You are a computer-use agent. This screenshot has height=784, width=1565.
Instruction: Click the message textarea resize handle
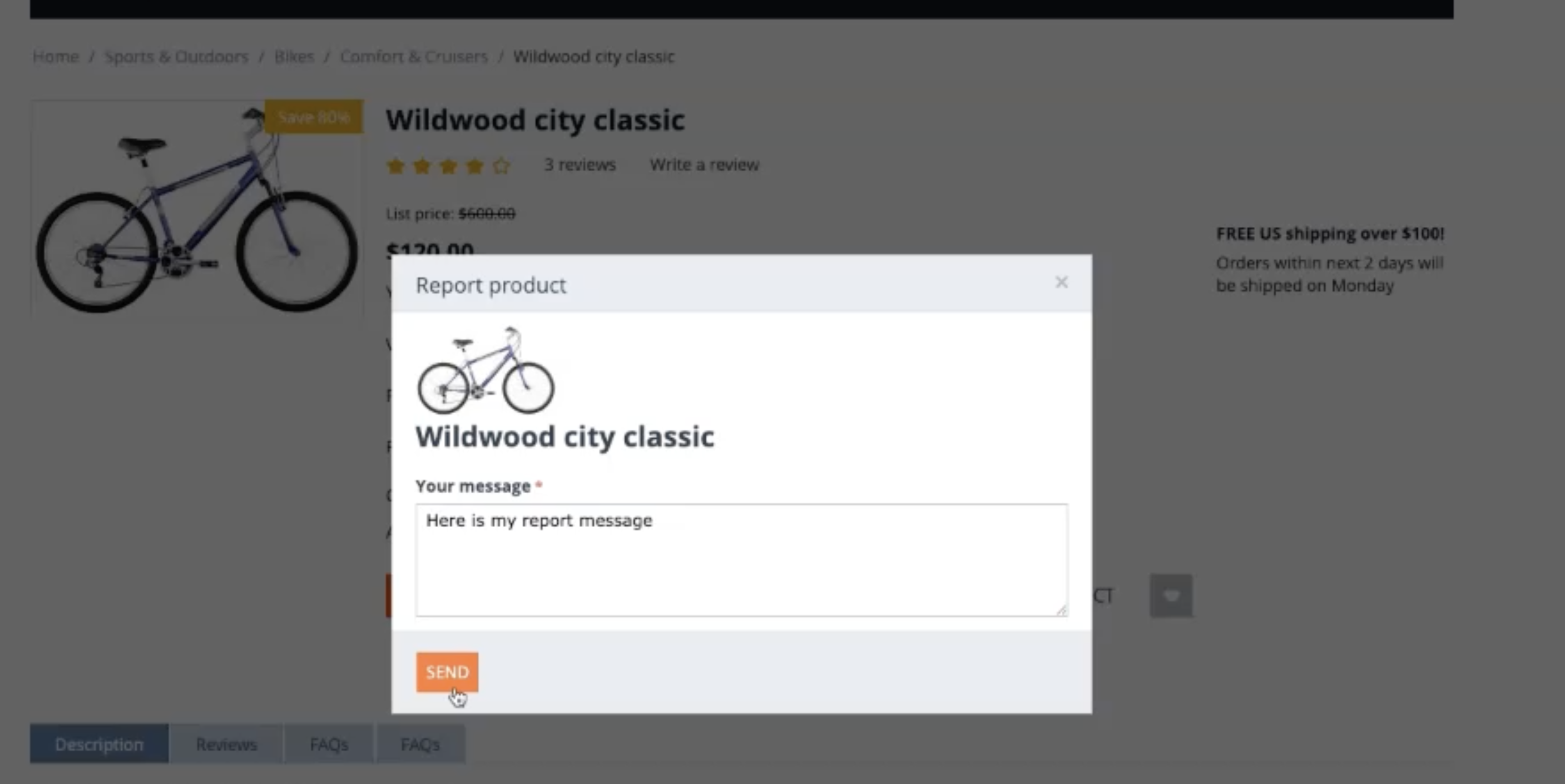coord(1061,611)
